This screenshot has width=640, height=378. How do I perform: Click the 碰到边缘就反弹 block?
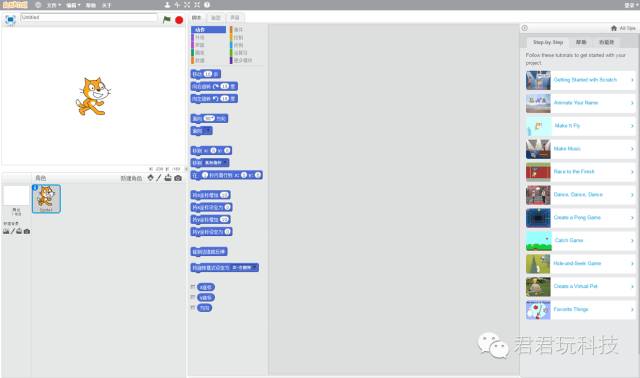209,251
